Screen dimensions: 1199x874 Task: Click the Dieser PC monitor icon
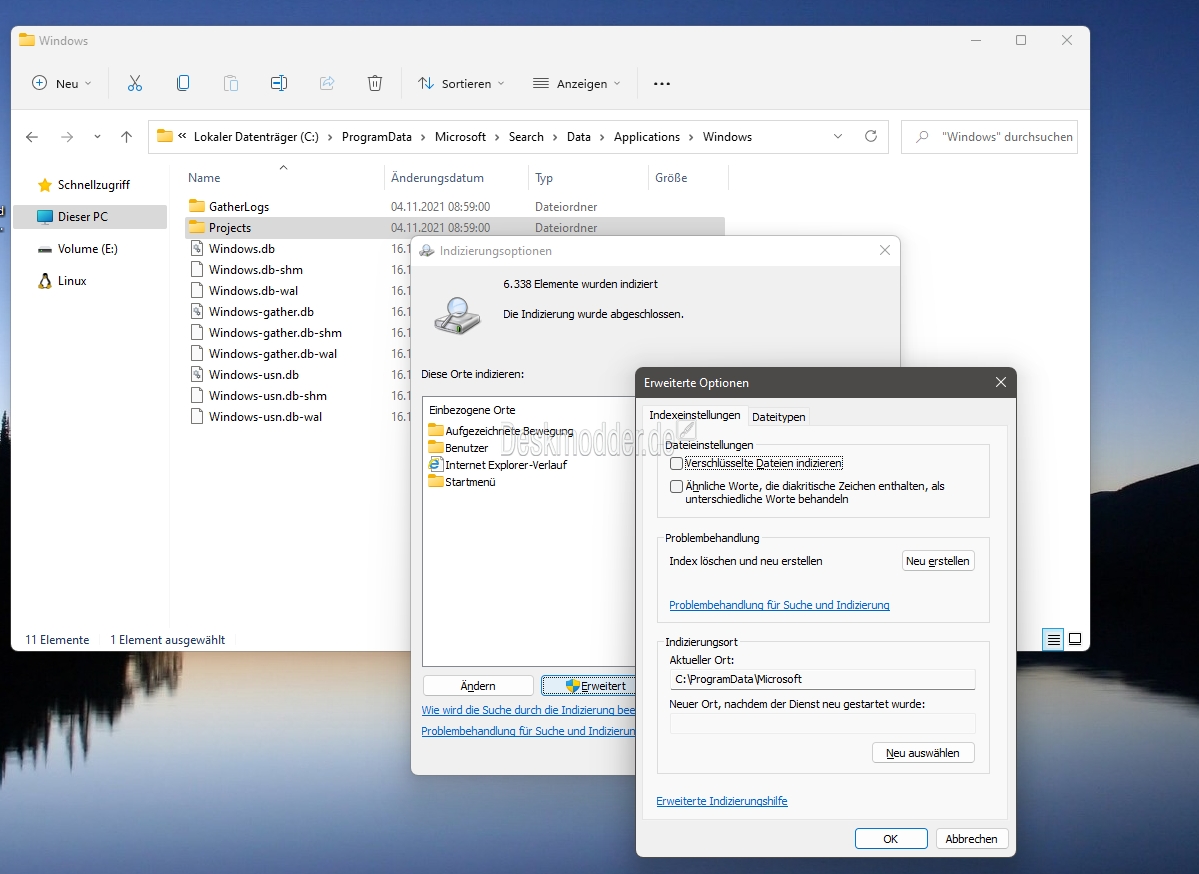(x=45, y=216)
